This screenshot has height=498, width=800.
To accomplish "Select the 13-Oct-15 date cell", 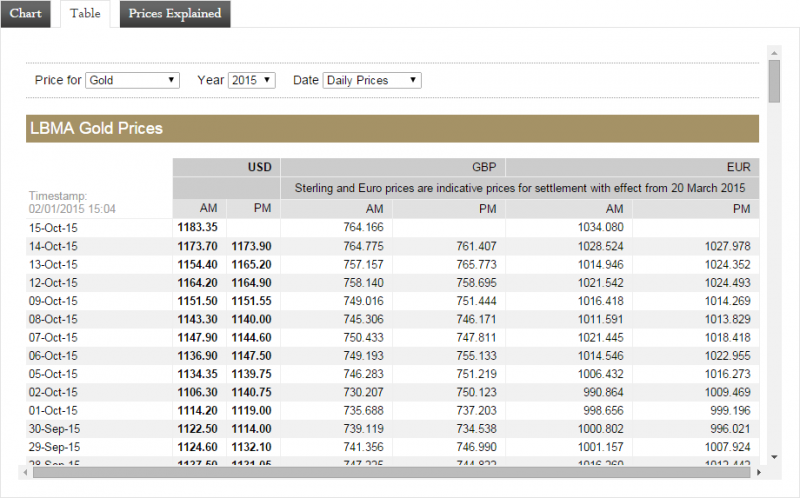I will pyautogui.click(x=53, y=265).
